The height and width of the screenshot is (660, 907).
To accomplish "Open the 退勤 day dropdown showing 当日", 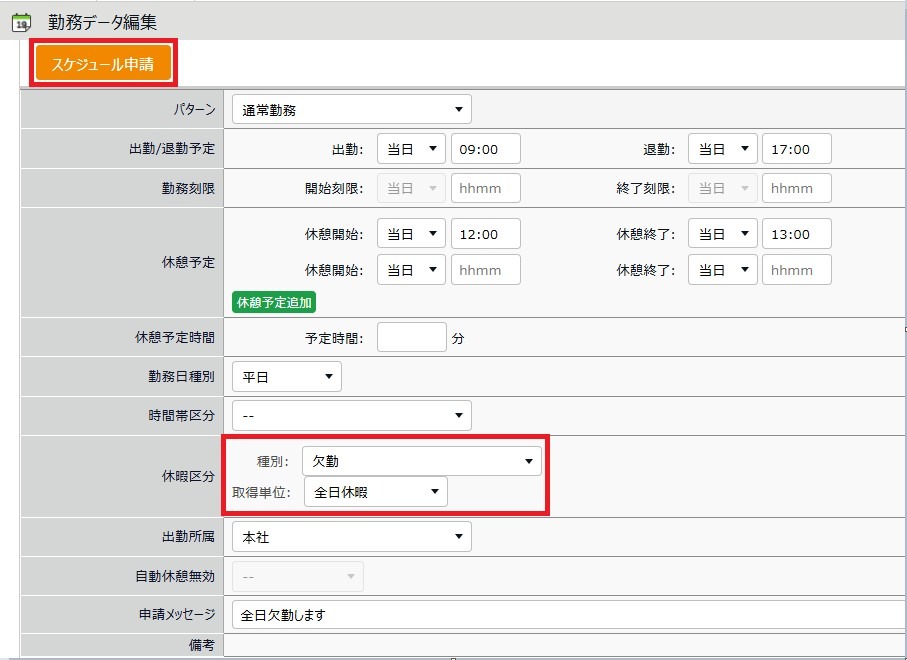I will [722, 149].
